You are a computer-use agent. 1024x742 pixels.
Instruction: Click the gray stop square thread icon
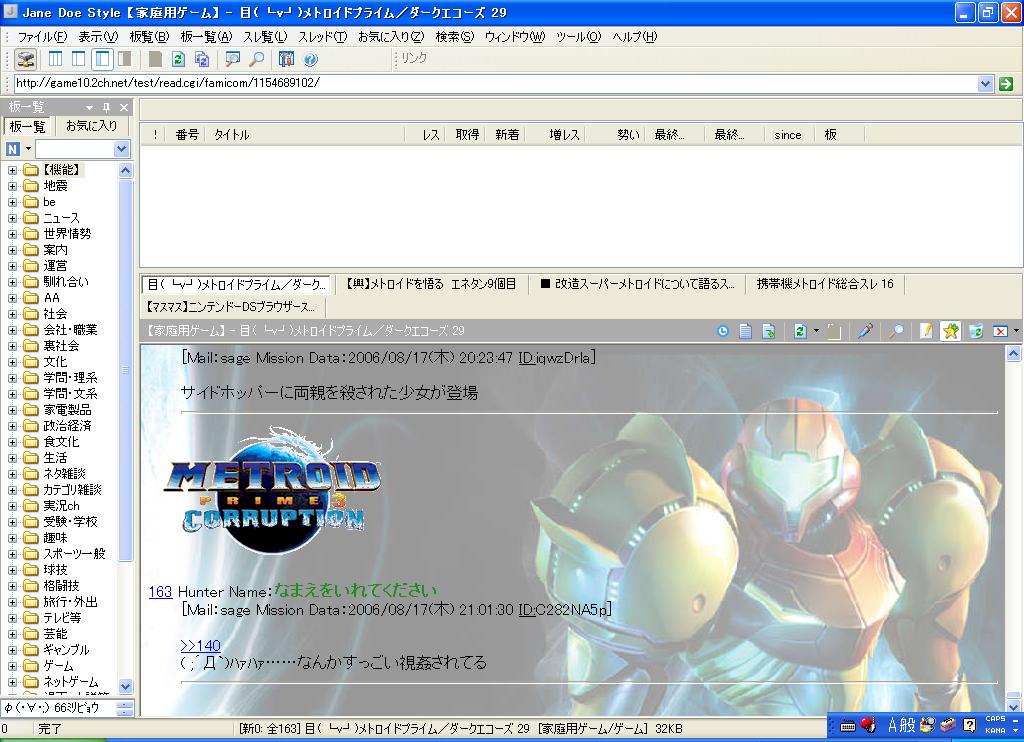tap(834, 331)
